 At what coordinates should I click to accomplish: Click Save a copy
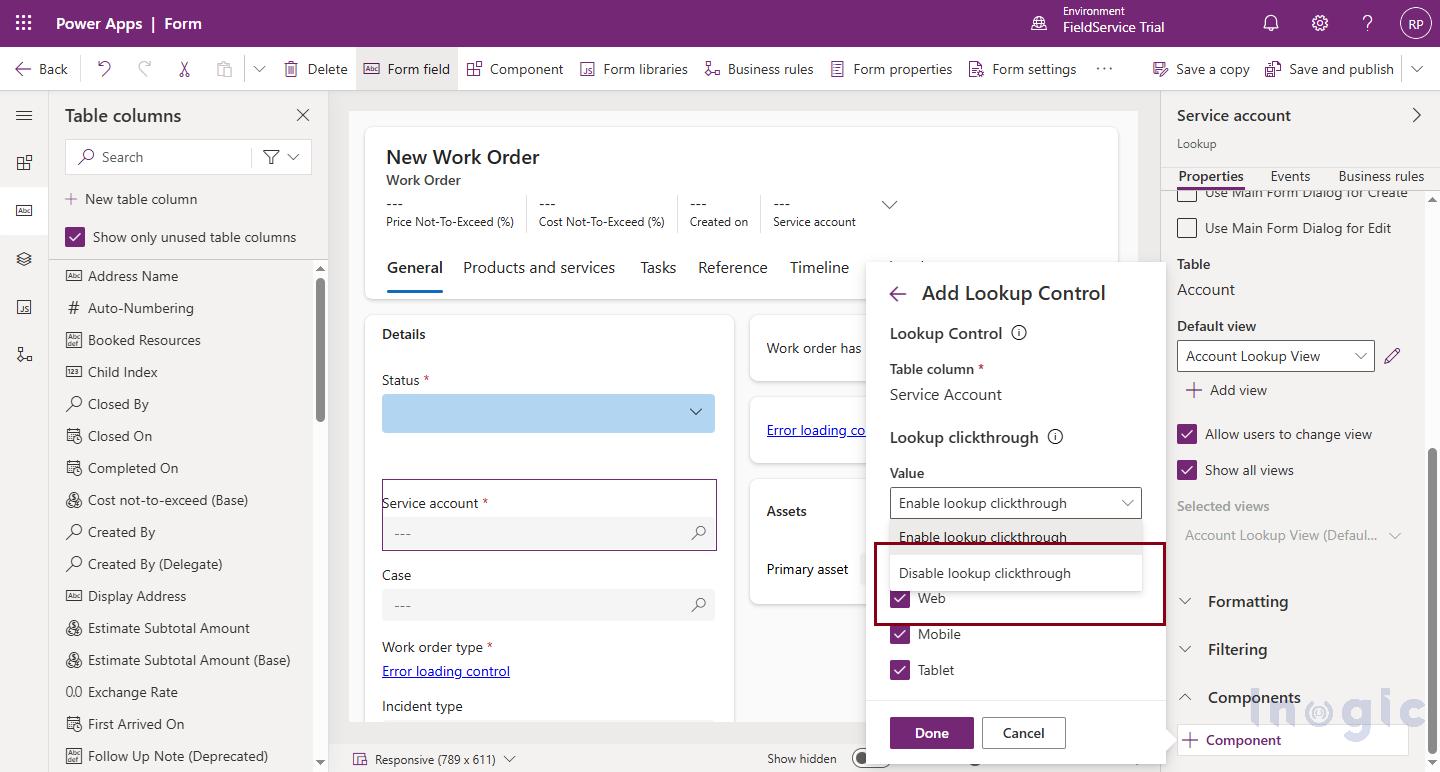pos(1201,69)
